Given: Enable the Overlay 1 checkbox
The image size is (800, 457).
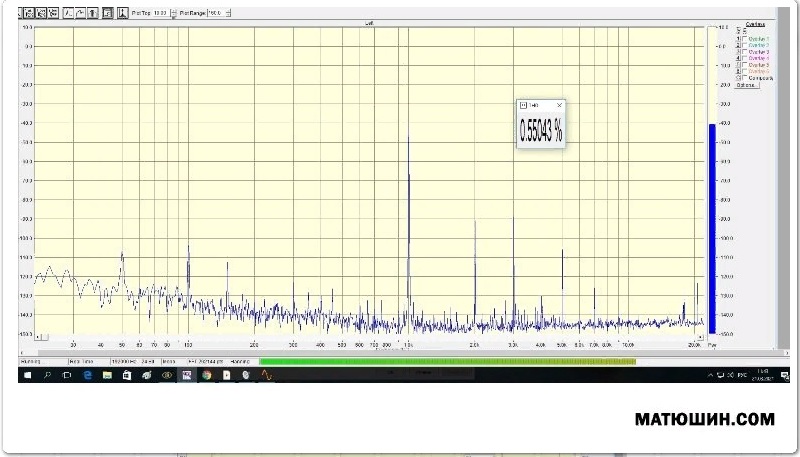Looking at the screenshot, I should point(745,38).
